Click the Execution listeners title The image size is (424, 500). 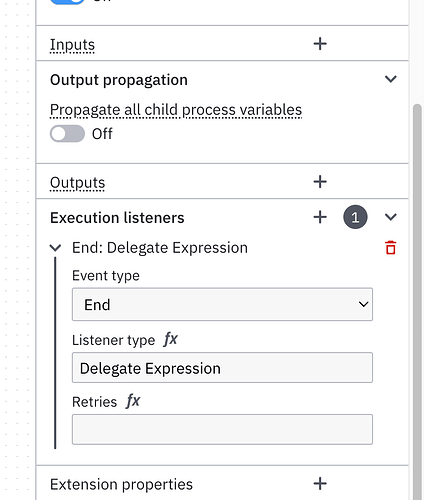[x=117, y=218]
